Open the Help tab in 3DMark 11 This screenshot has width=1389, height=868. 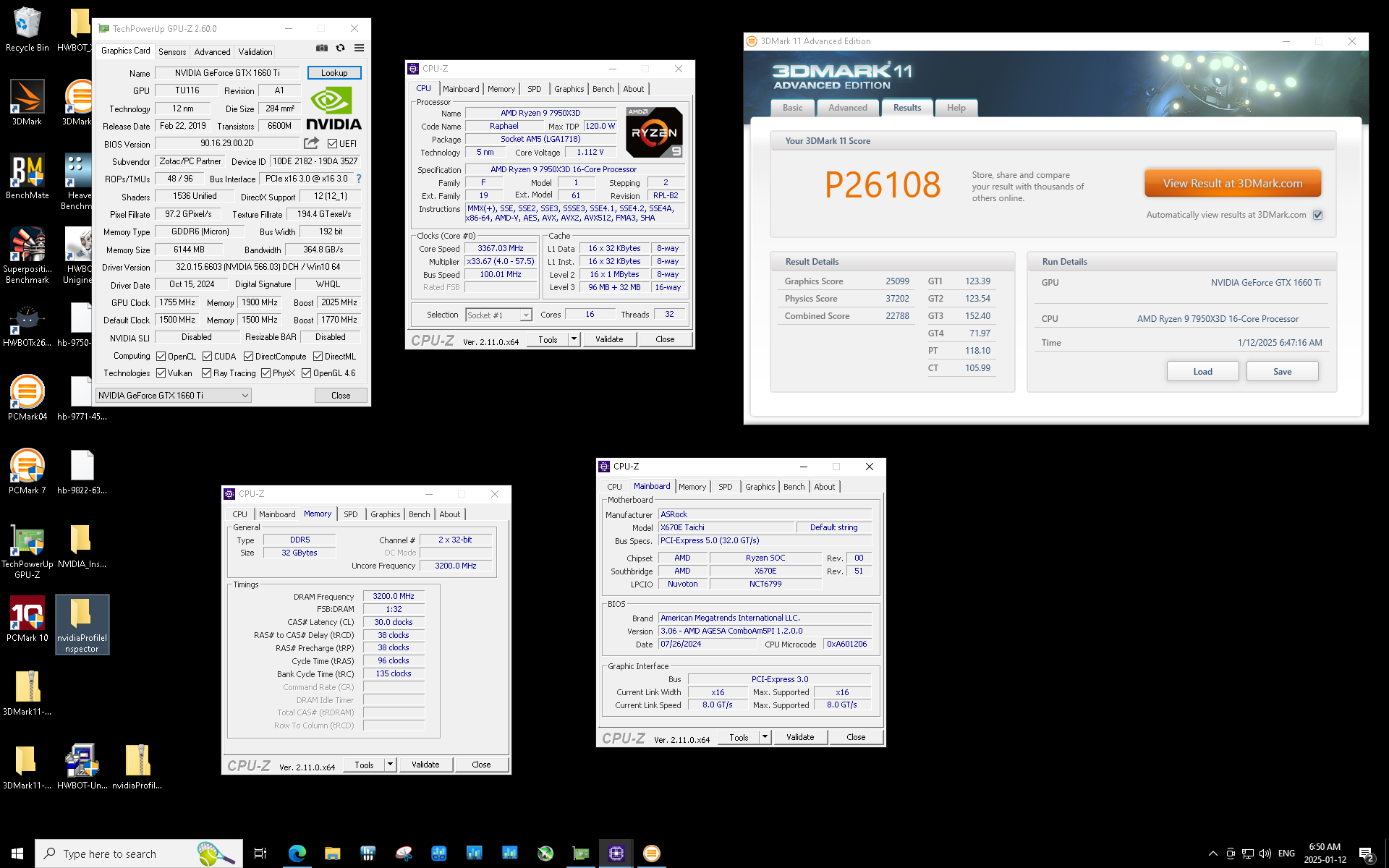pyautogui.click(x=956, y=108)
